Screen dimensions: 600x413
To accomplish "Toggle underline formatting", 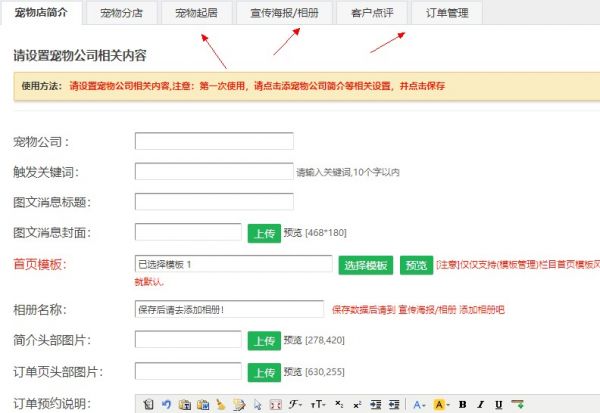I will pyautogui.click(x=499, y=404).
